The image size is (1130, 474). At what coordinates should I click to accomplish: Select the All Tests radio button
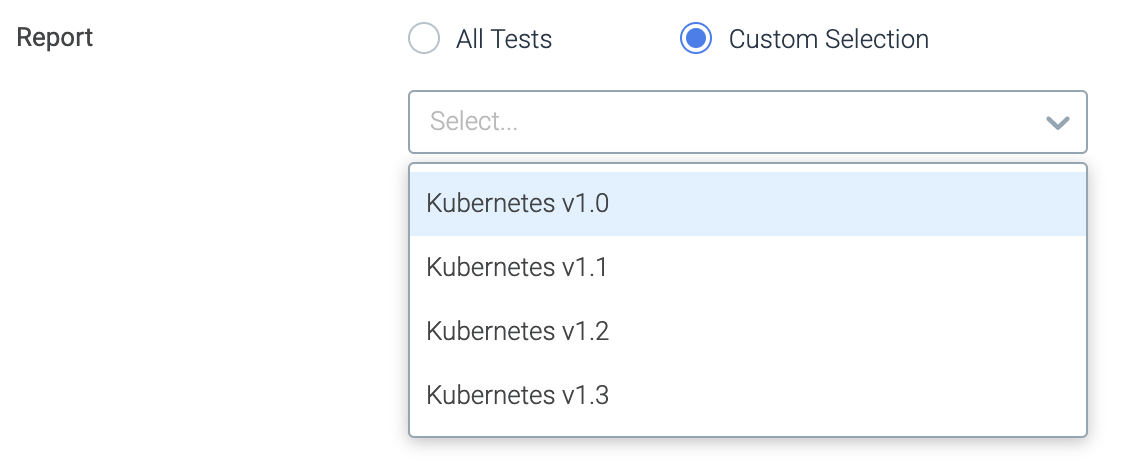[x=424, y=38]
